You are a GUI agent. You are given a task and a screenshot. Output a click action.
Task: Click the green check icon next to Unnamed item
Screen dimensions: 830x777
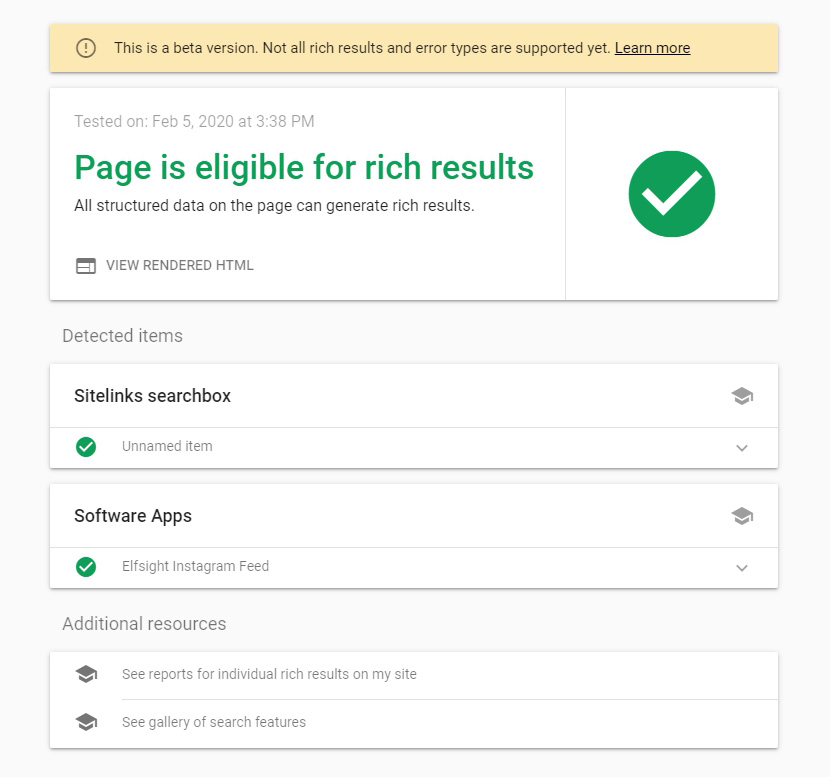(x=86, y=446)
